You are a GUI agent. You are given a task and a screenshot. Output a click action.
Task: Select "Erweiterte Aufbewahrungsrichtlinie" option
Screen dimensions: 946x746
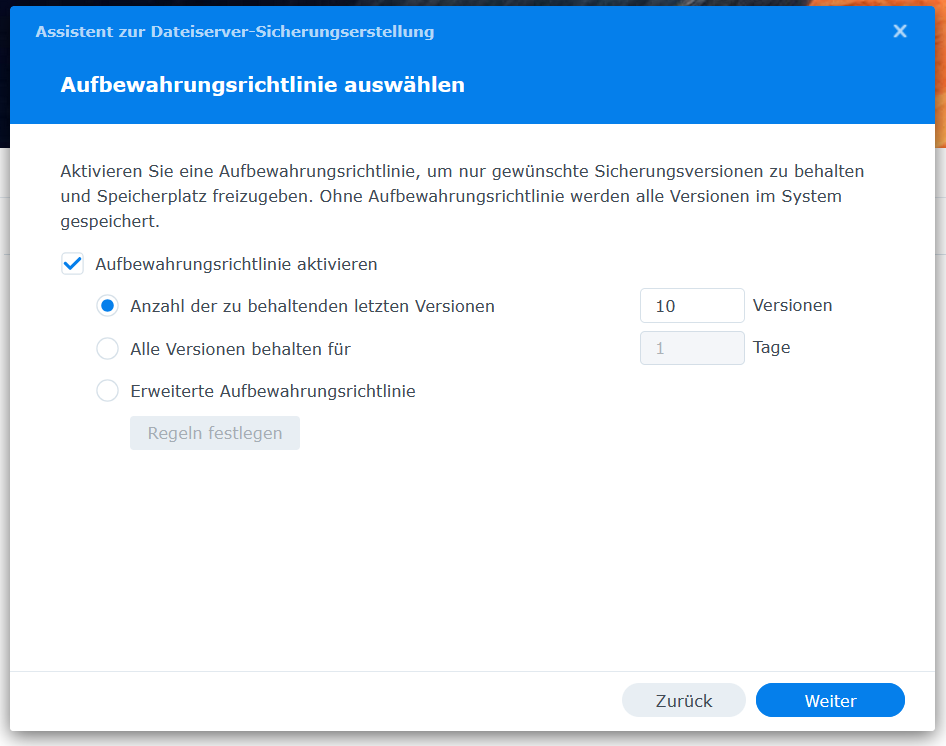[107, 391]
